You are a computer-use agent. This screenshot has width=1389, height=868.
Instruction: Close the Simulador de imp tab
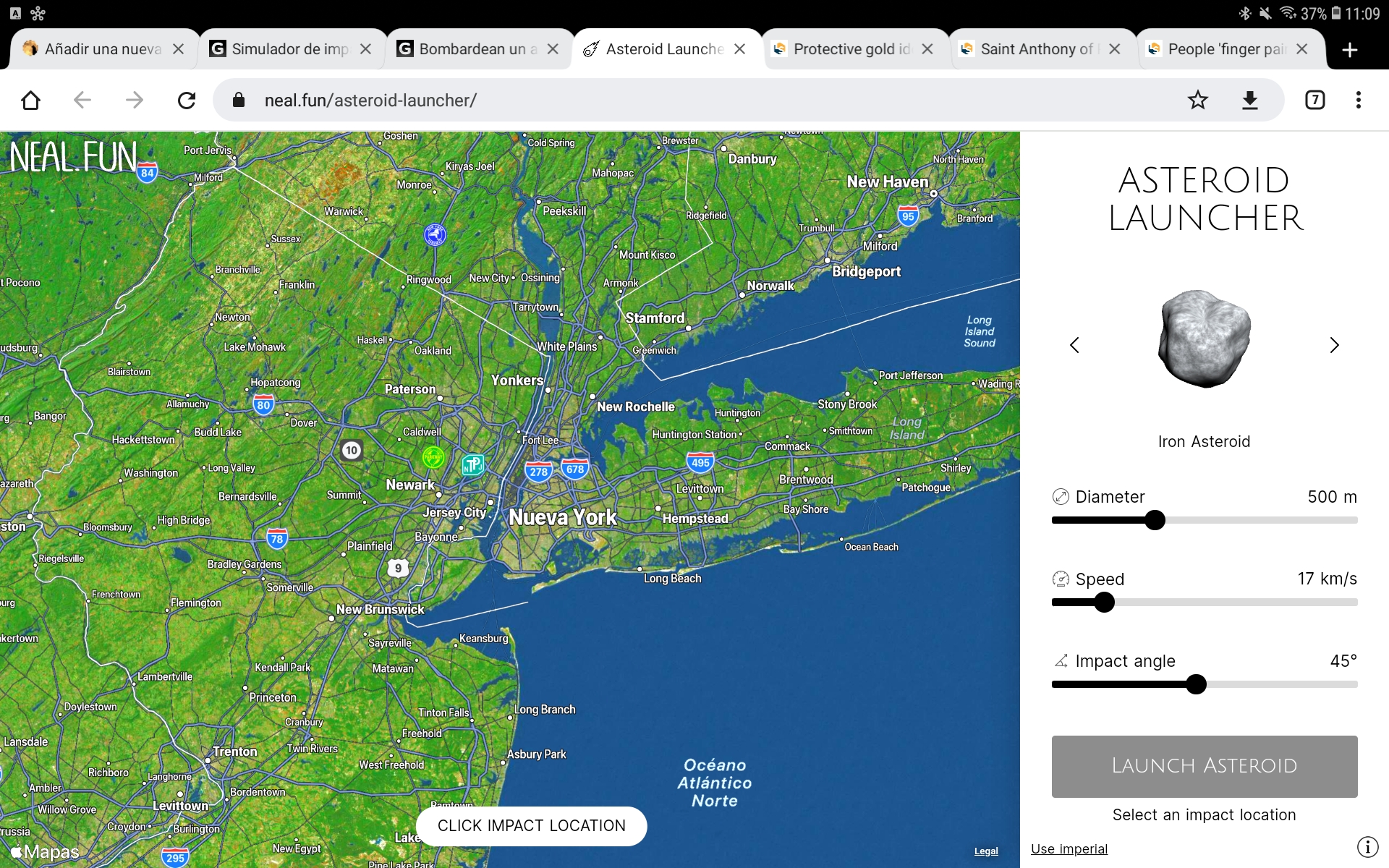[366, 49]
